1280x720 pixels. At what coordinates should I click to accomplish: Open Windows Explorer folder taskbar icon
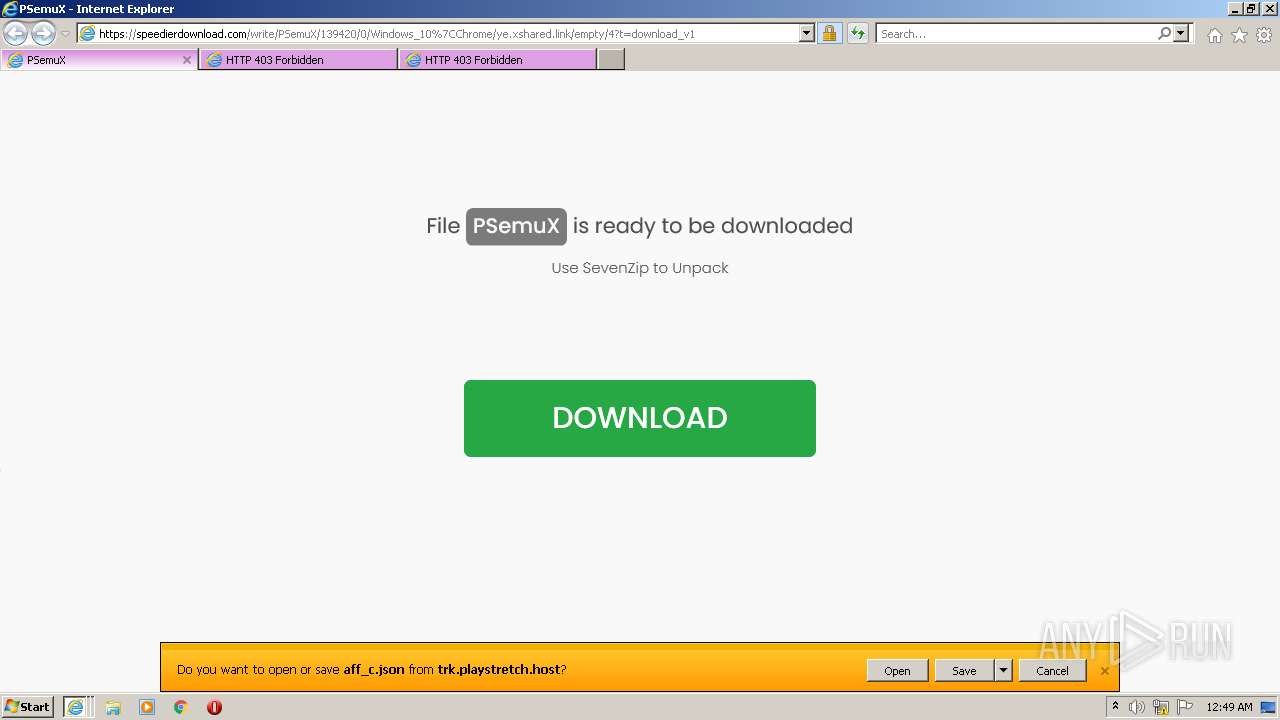(x=113, y=707)
